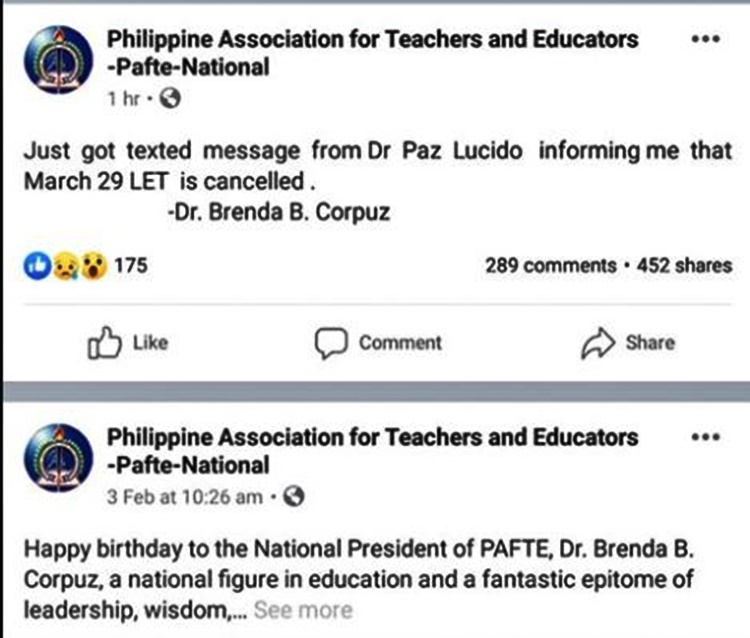
Task: Click the globe privacy icon beside 1 hr
Action: (x=170, y=98)
